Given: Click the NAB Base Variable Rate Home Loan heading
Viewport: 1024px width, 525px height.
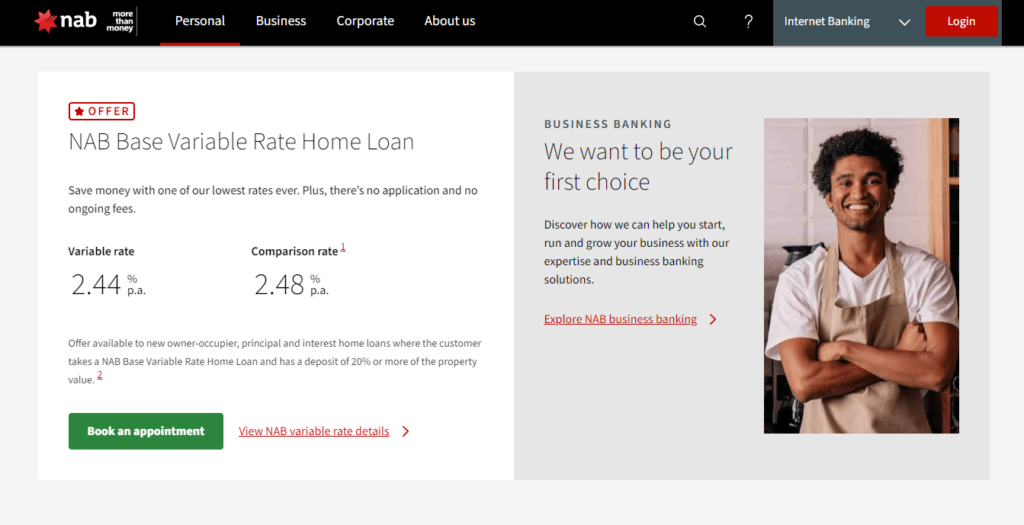Looking at the screenshot, I should point(241,142).
